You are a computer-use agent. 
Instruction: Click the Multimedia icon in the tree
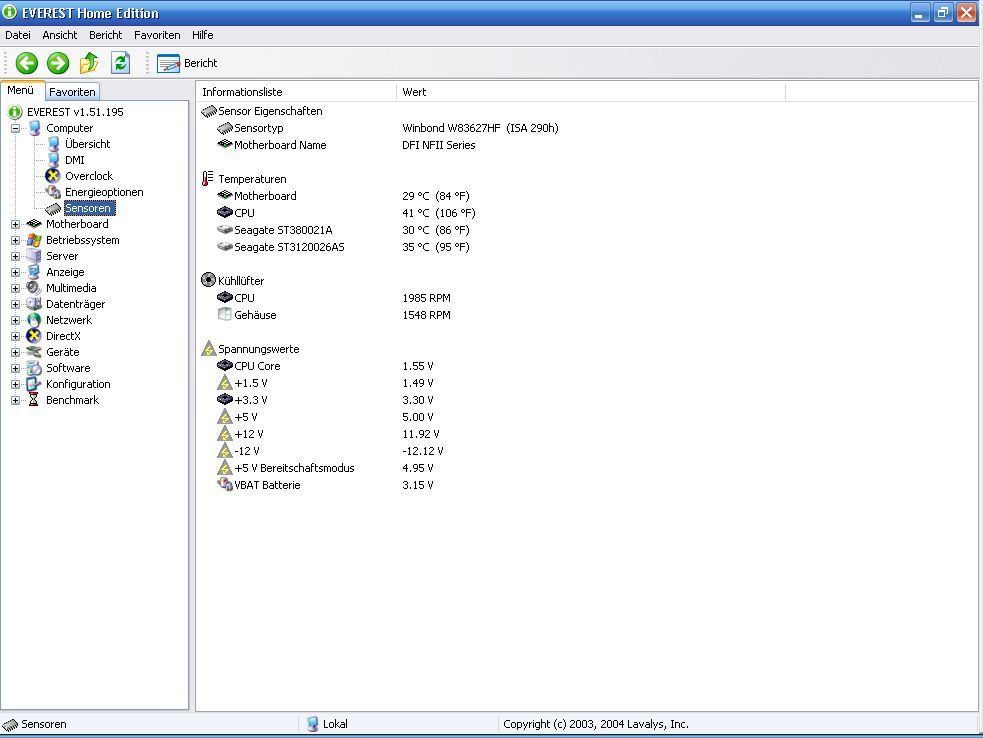tap(34, 288)
